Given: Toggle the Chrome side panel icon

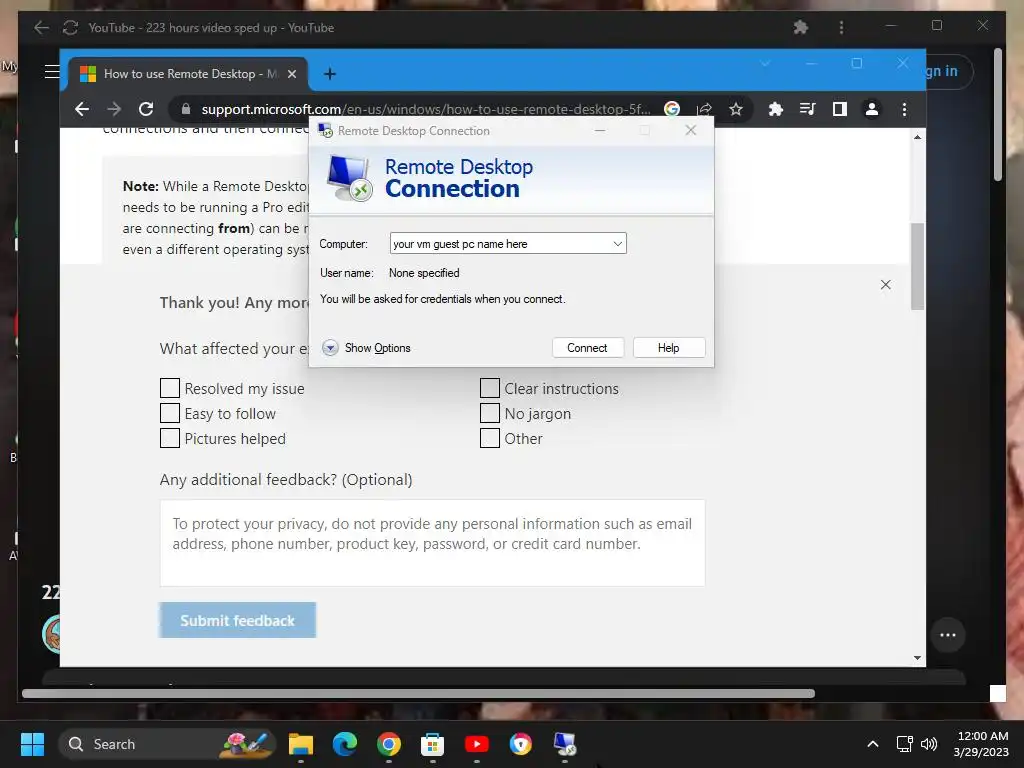Looking at the screenshot, I should [x=840, y=109].
